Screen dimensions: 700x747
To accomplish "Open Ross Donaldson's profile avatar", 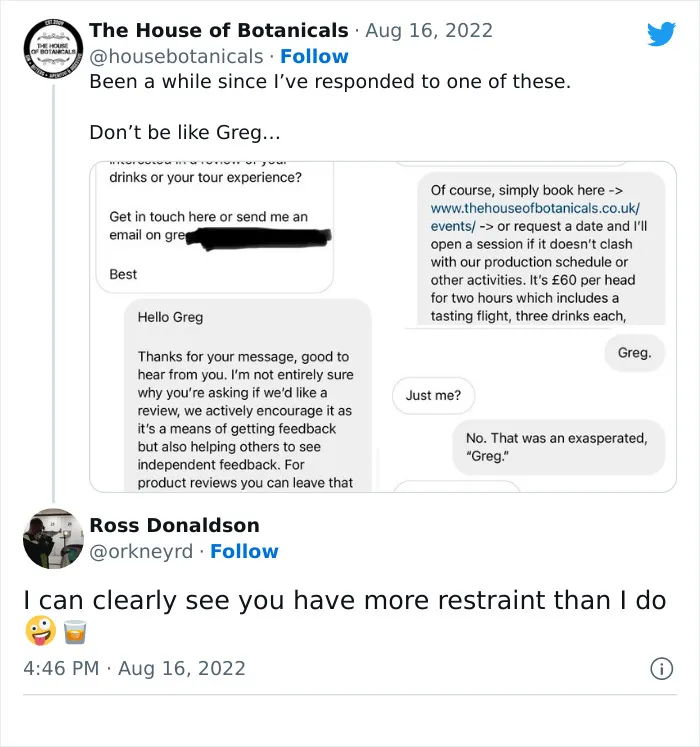I will click(x=53, y=538).
